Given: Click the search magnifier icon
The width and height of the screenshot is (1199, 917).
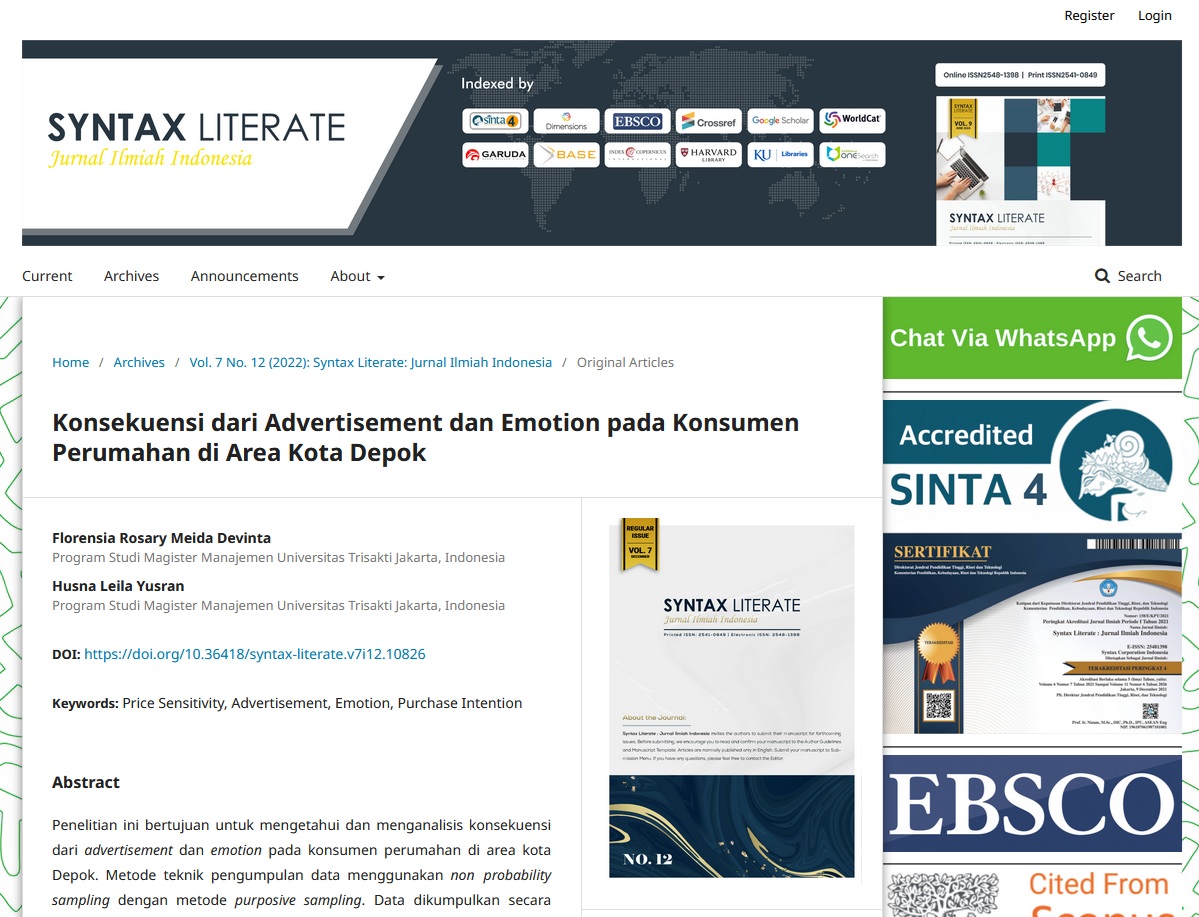Looking at the screenshot, I should tap(1102, 276).
